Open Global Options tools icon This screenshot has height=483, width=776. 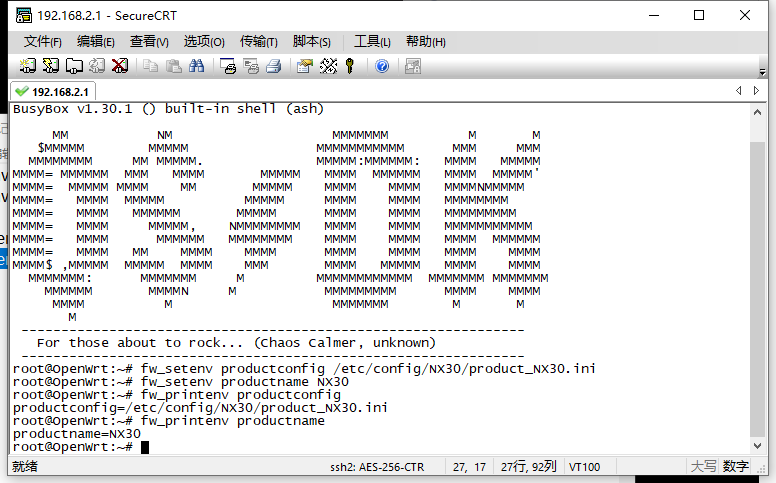pos(328,66)
